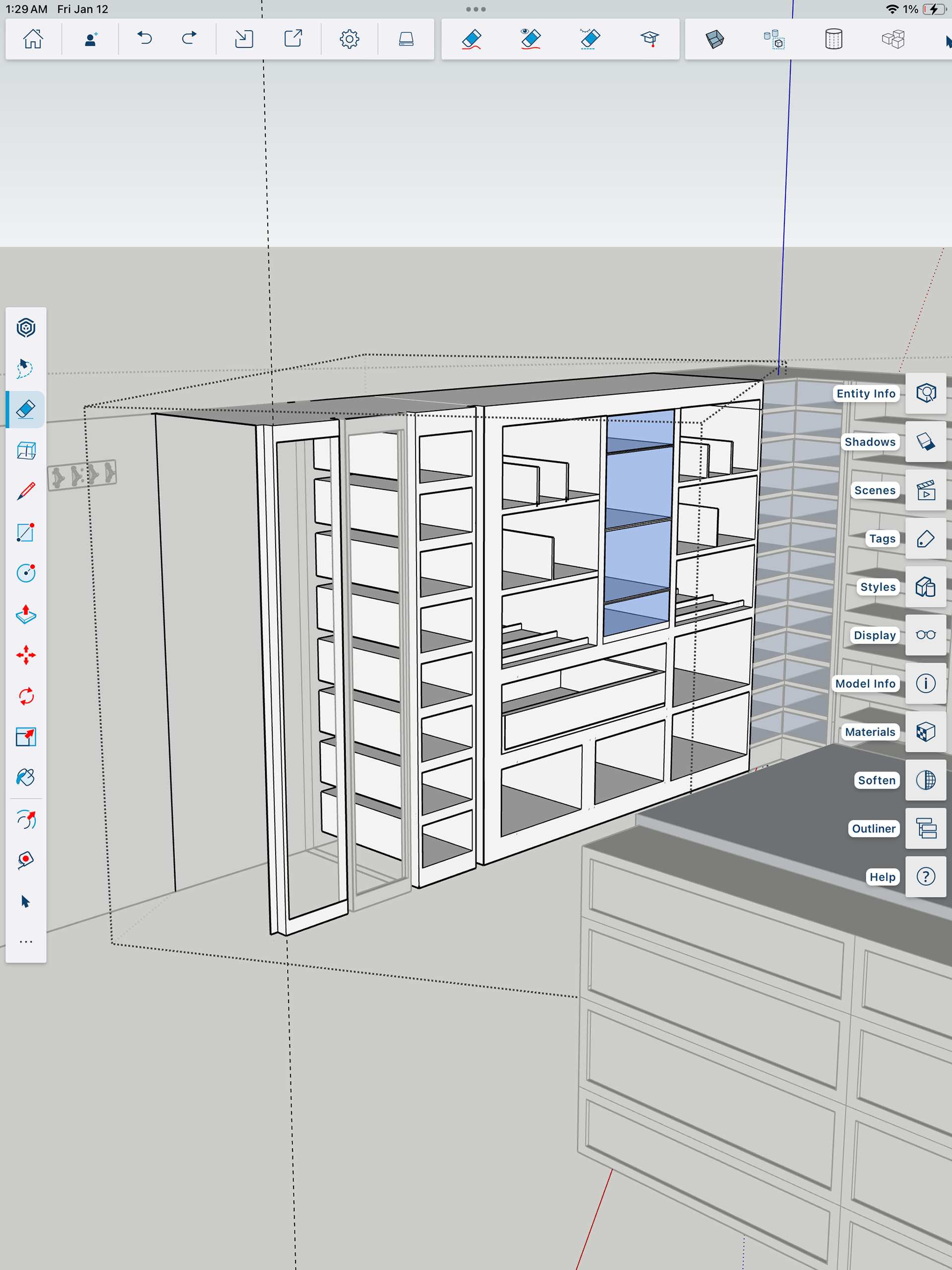Viewport: 952px width, 1270px height.
Task: Expand more tools with the ellipsis
Action: 26,942
